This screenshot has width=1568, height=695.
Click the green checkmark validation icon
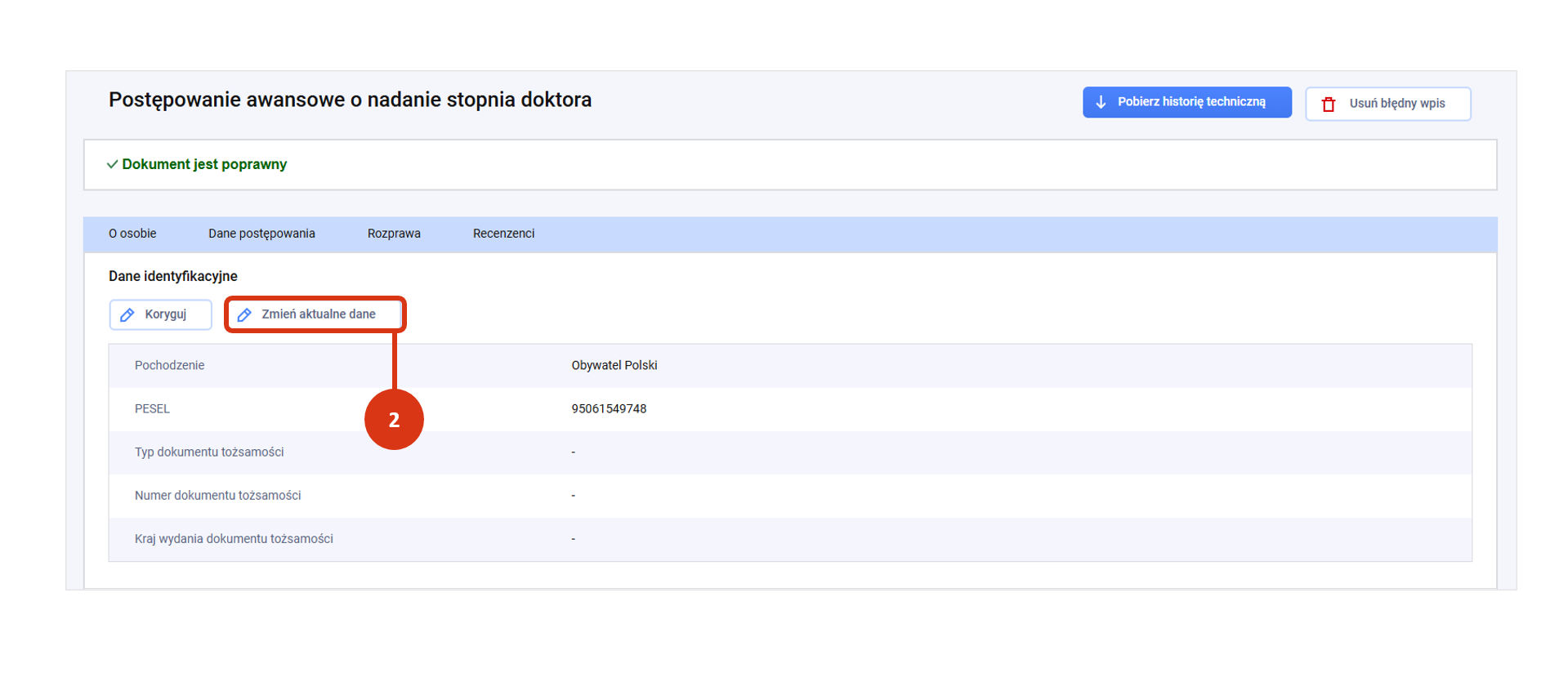point(112,164)
